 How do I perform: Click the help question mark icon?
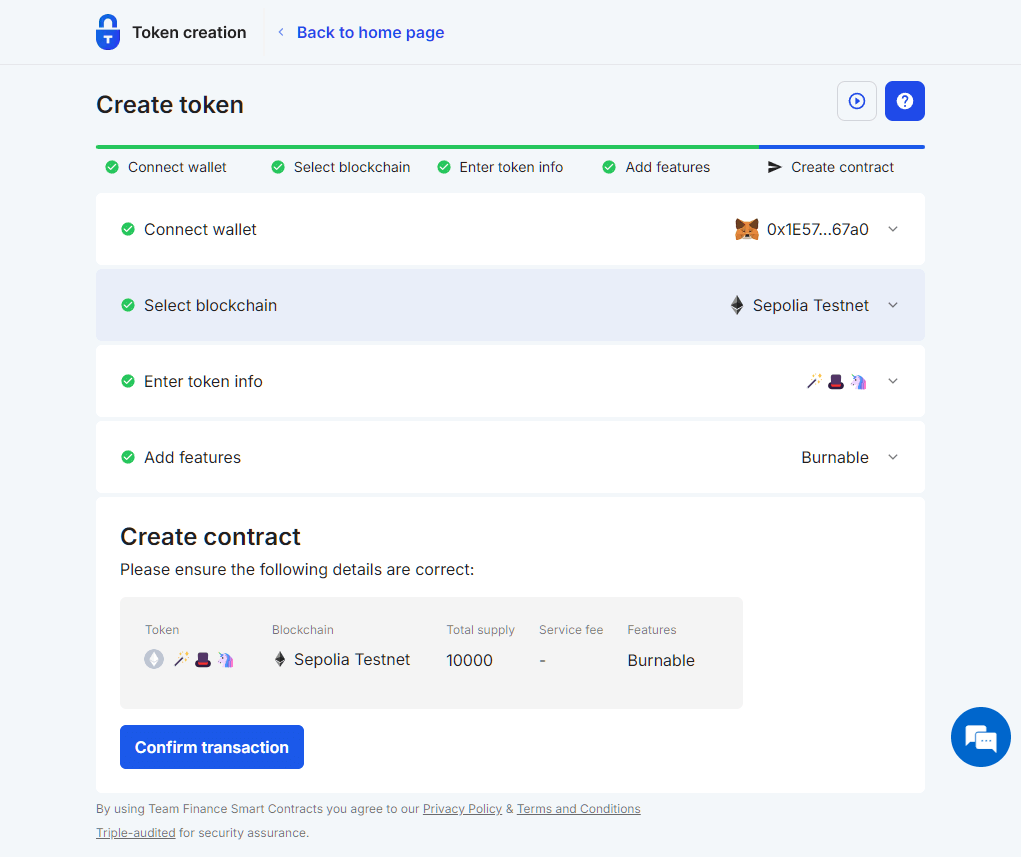coord(904,101)
